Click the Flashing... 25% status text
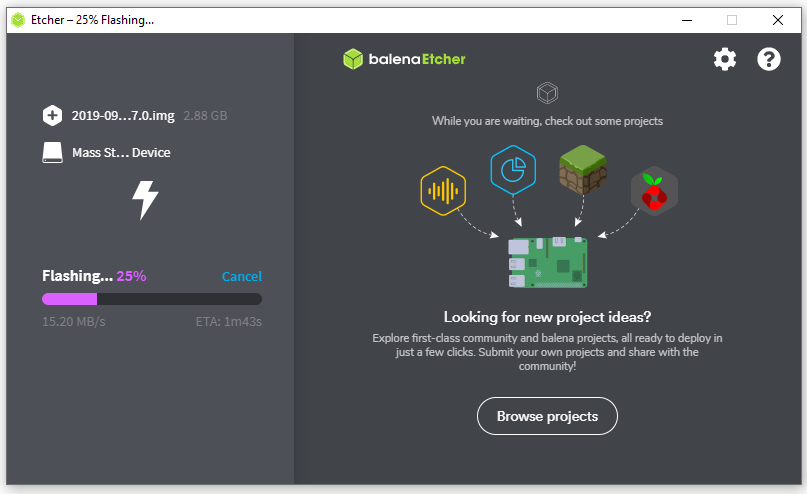The image size is (807, 494). (x=94, y=276)
